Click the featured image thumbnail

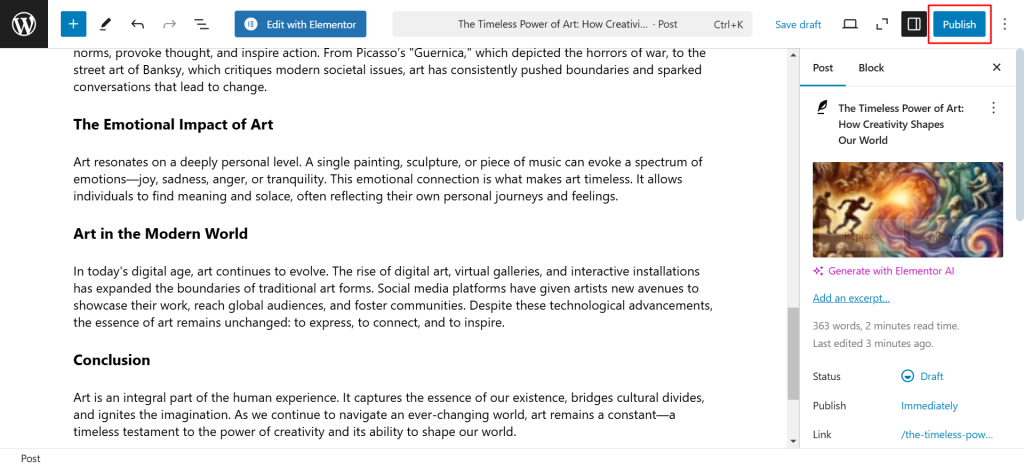[x=907, y=208]
